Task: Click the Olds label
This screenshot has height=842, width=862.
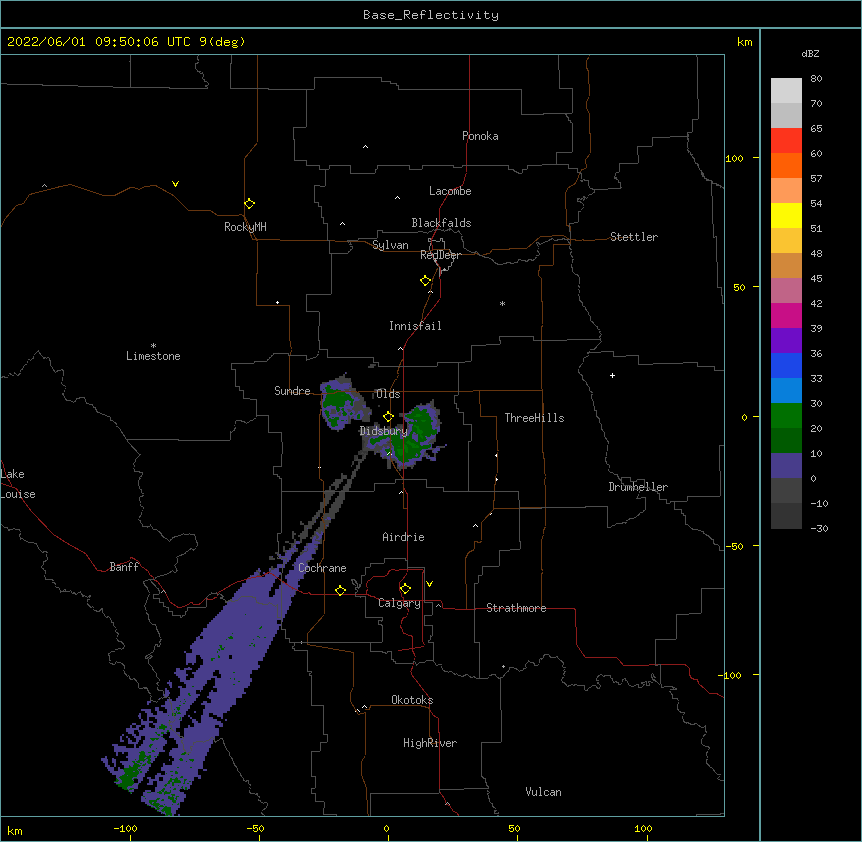Action: point(388,394)
